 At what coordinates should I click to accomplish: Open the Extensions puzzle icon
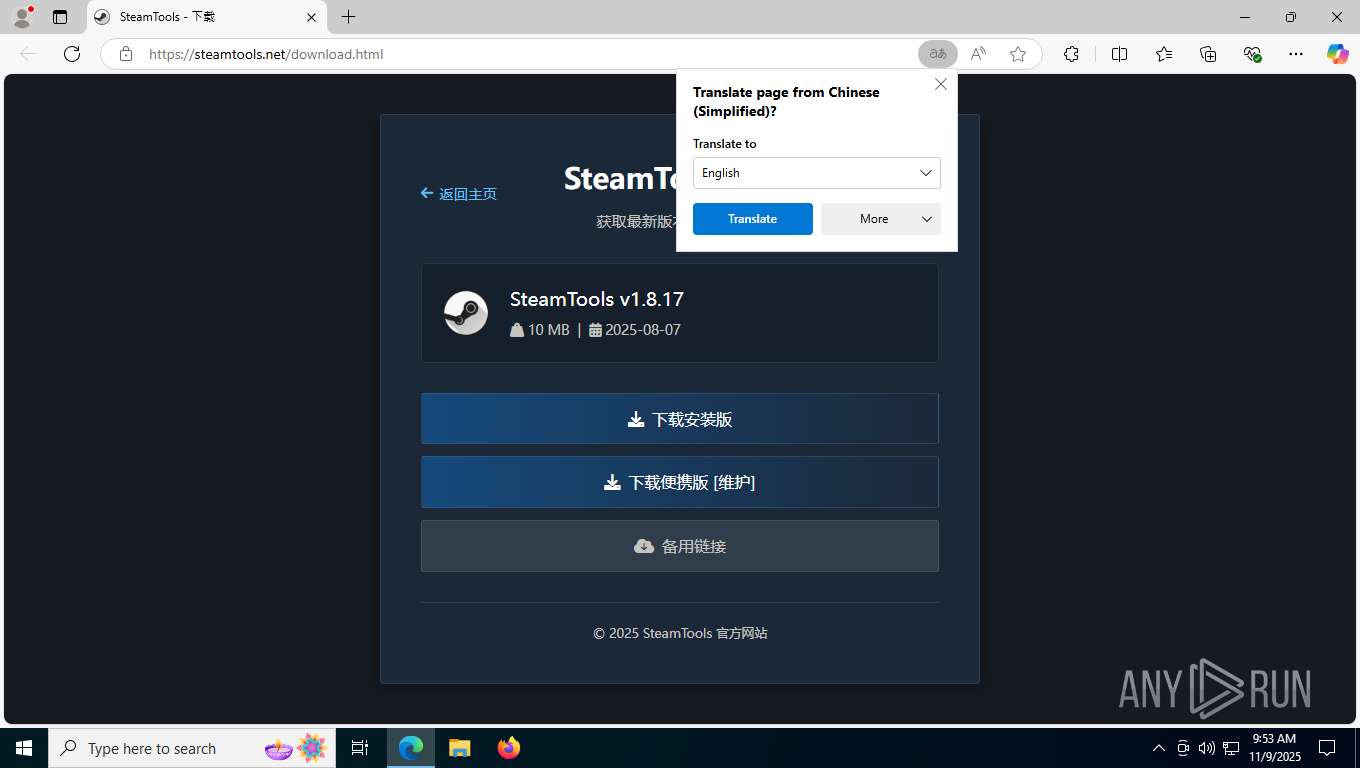tap(1071, 54)
